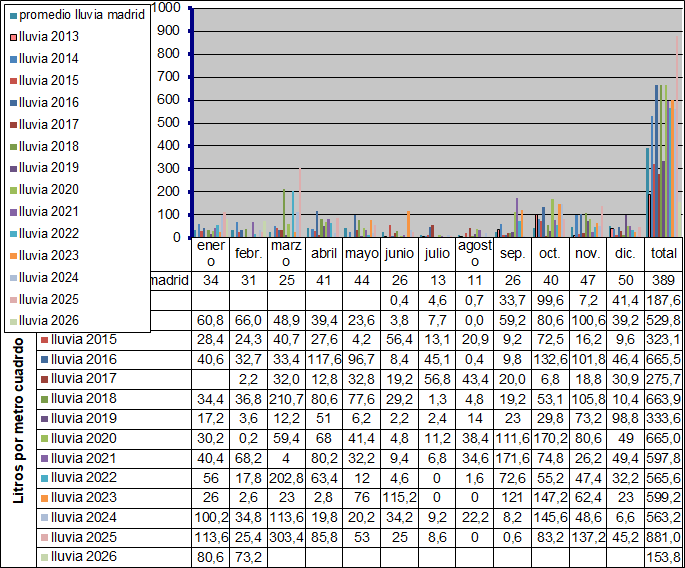Click the agosto month header
This screenshot has height=568, width=685.
(x=475, y=253)
